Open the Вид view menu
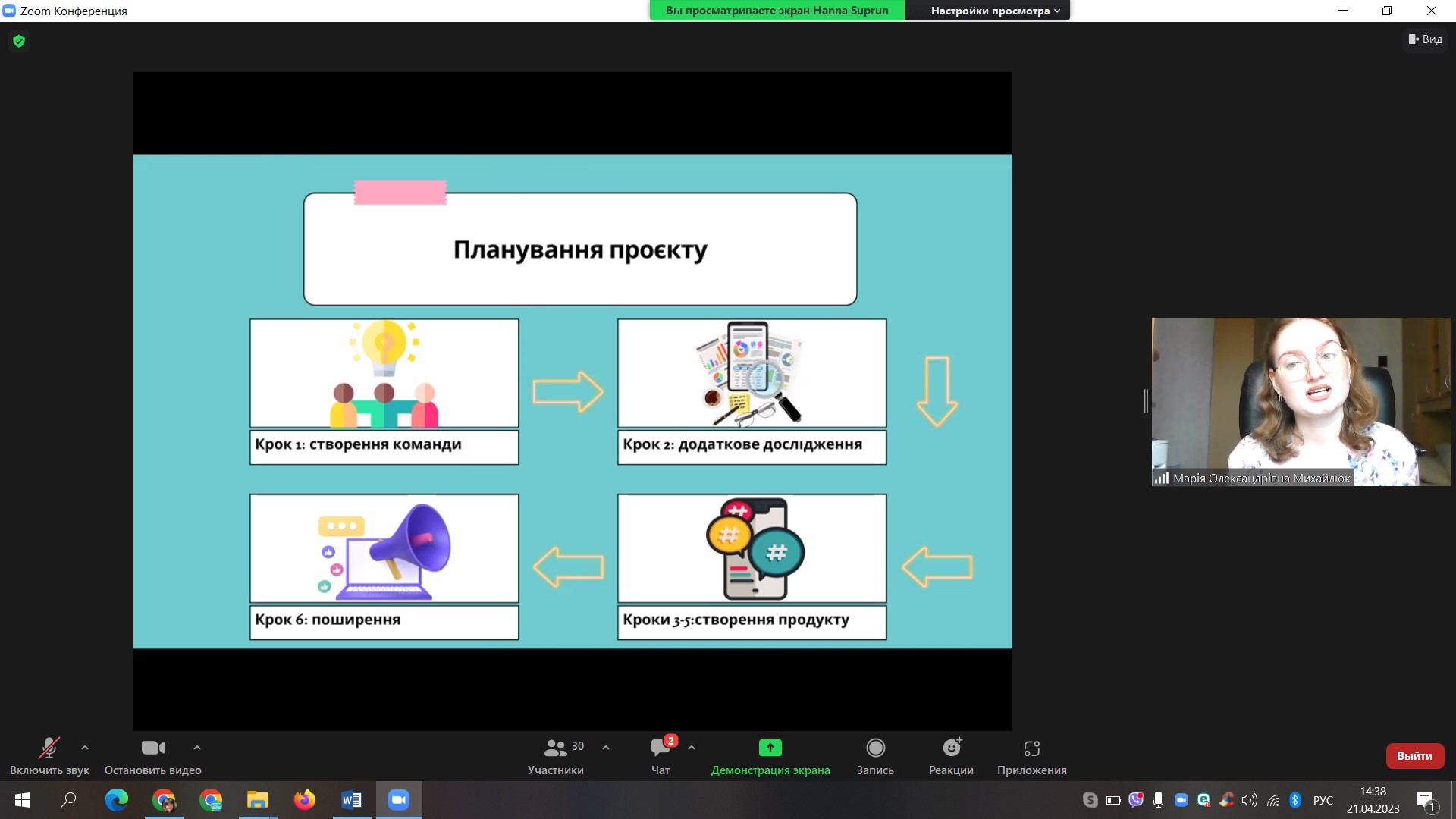The width and height of the screenshot is (1456, 819). (1426, 39)
